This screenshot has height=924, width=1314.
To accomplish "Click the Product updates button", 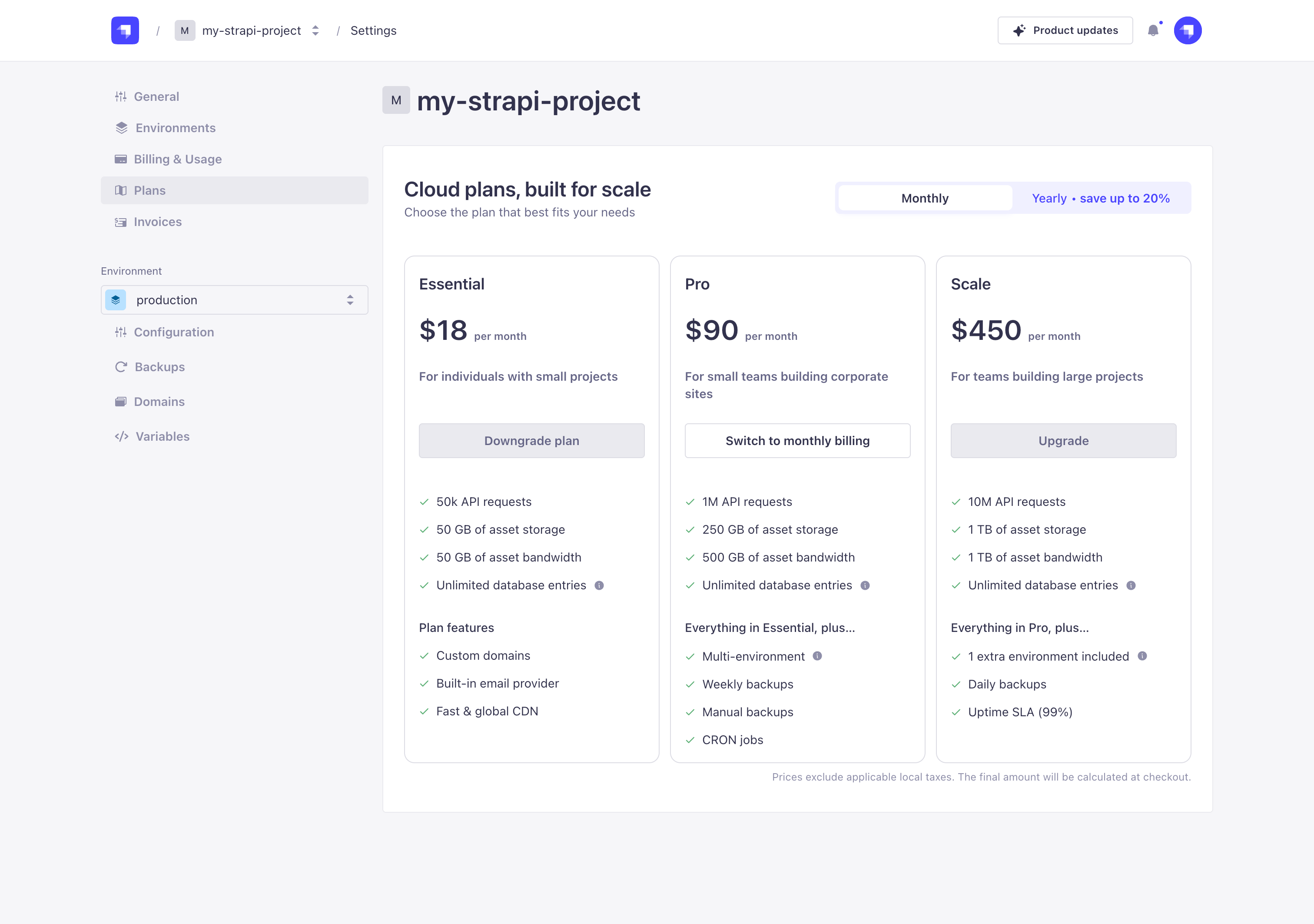I will 1065,30.
